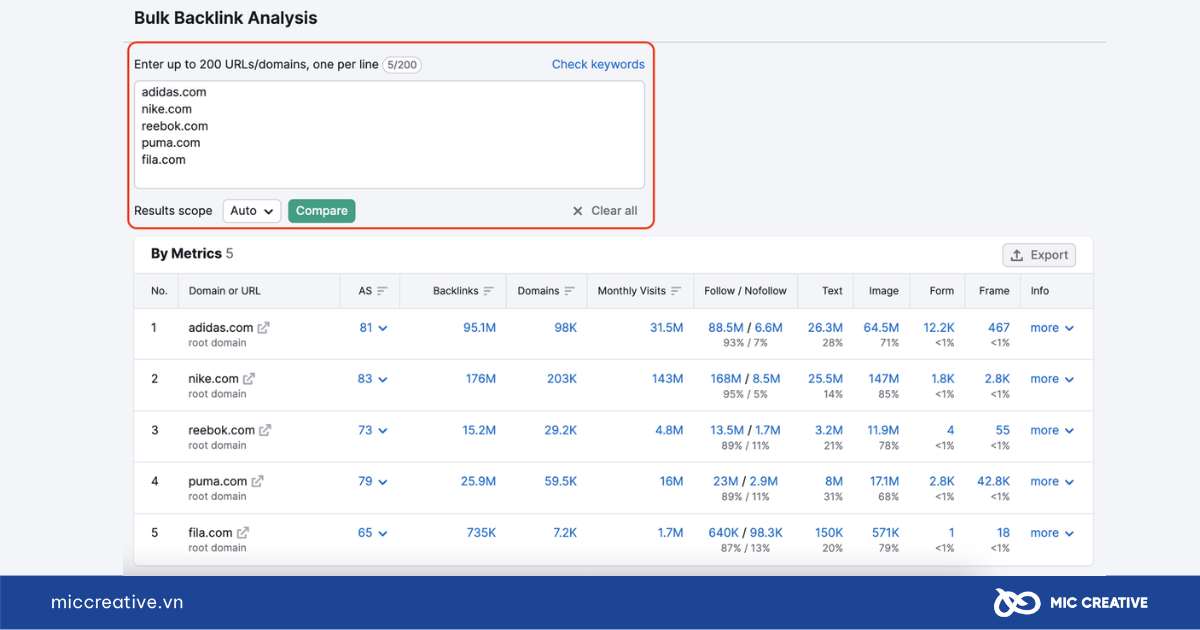The height and width of the screenshot is (630, 1200).
Task: Click the green Compare button
Action: tap(322, 211)
